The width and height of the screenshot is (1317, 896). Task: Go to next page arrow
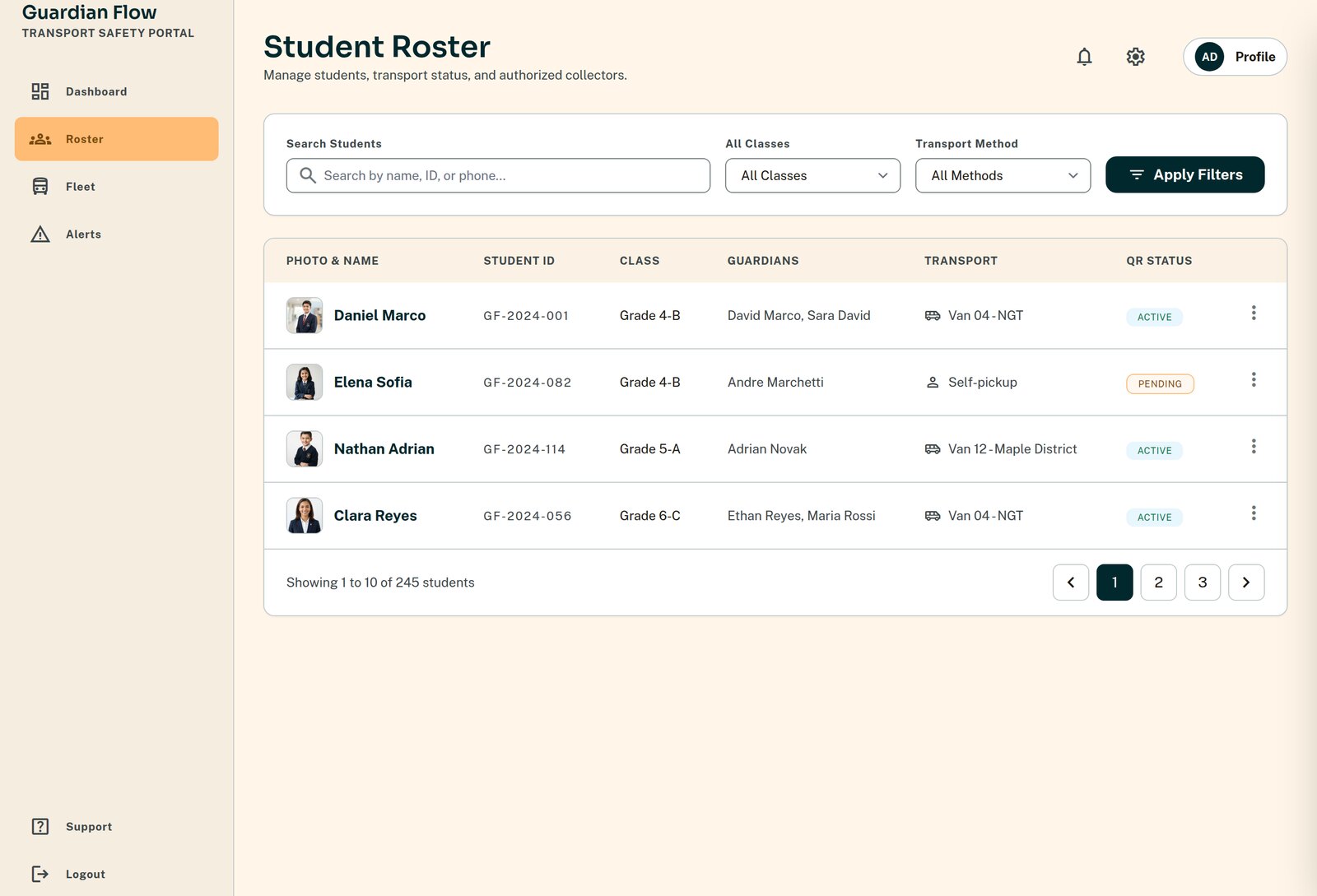(x=1246, y=583)
